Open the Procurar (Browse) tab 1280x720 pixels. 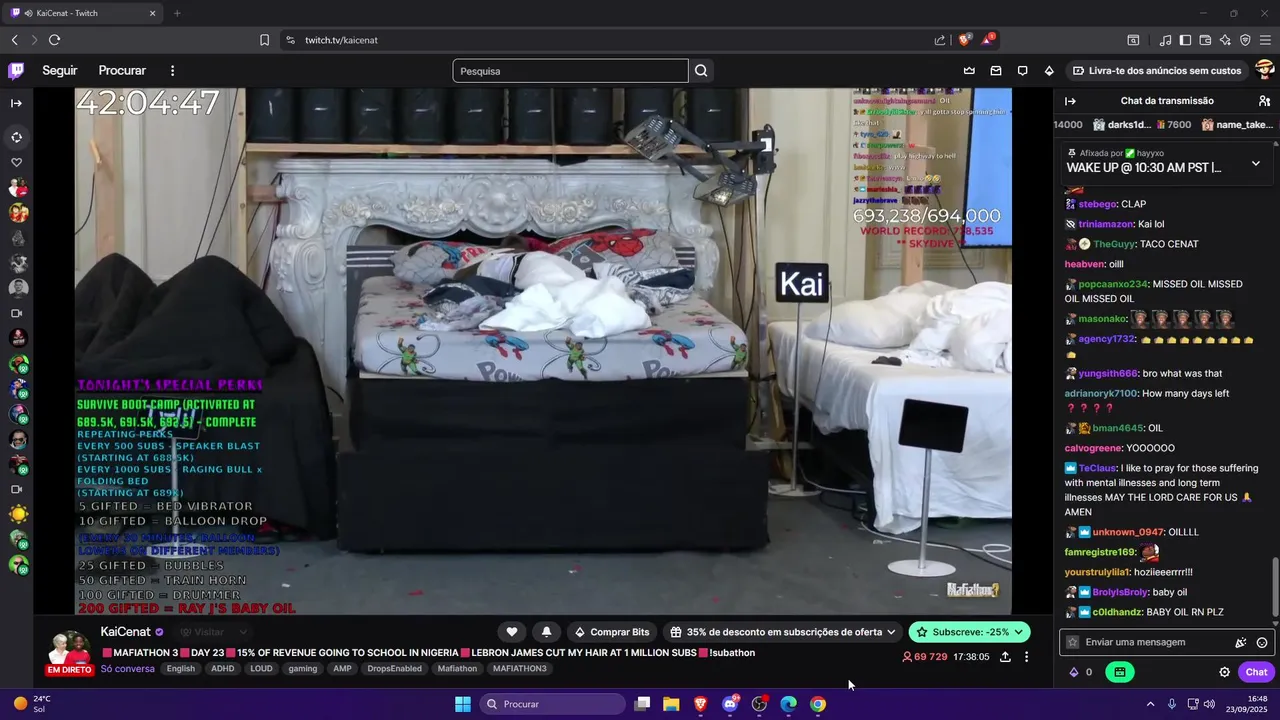coord(122,71)
